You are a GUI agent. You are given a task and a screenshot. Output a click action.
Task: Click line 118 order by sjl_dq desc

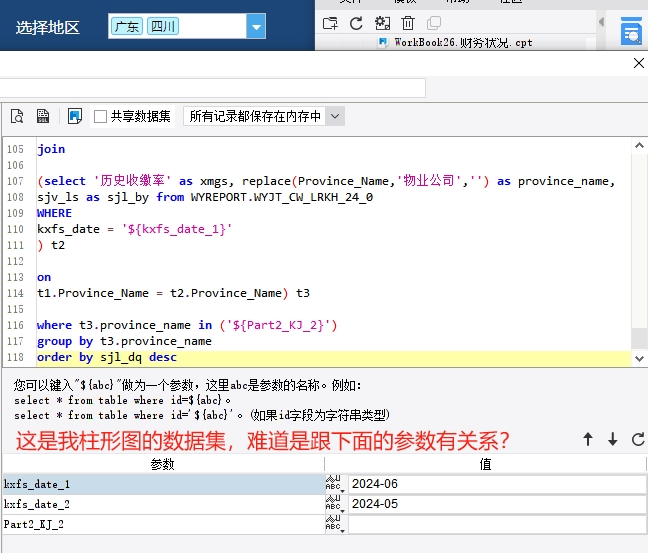pos(107,358)
